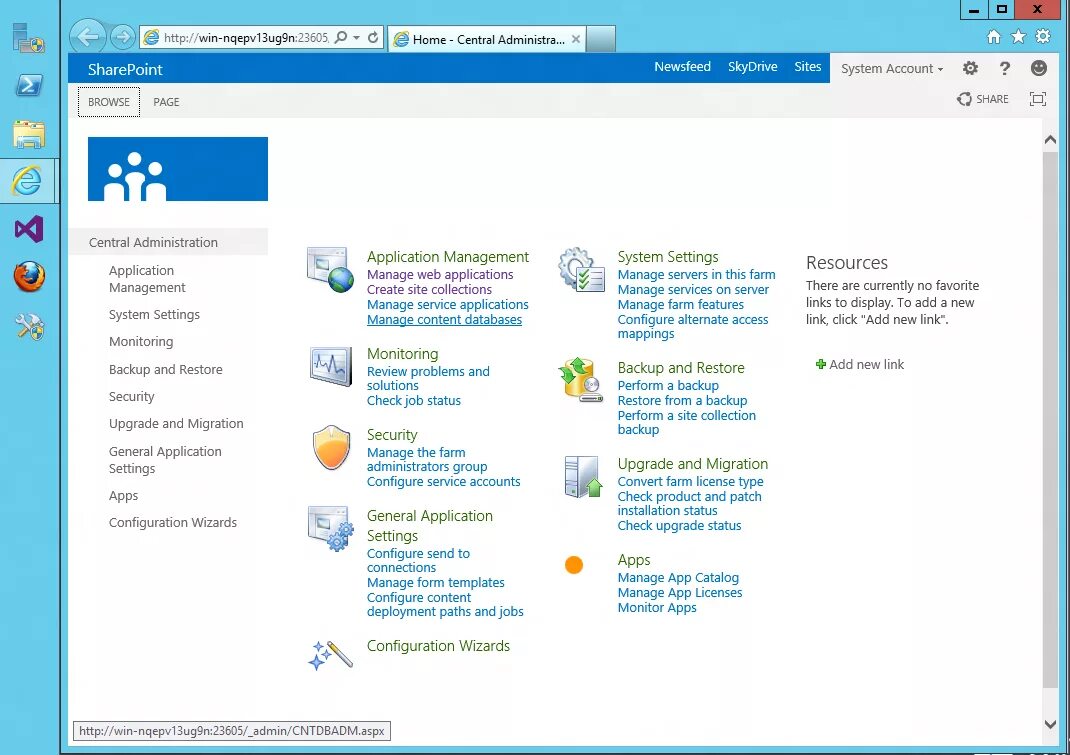
Task: Open Manage App Catalog link
Action: click(678, 578)
